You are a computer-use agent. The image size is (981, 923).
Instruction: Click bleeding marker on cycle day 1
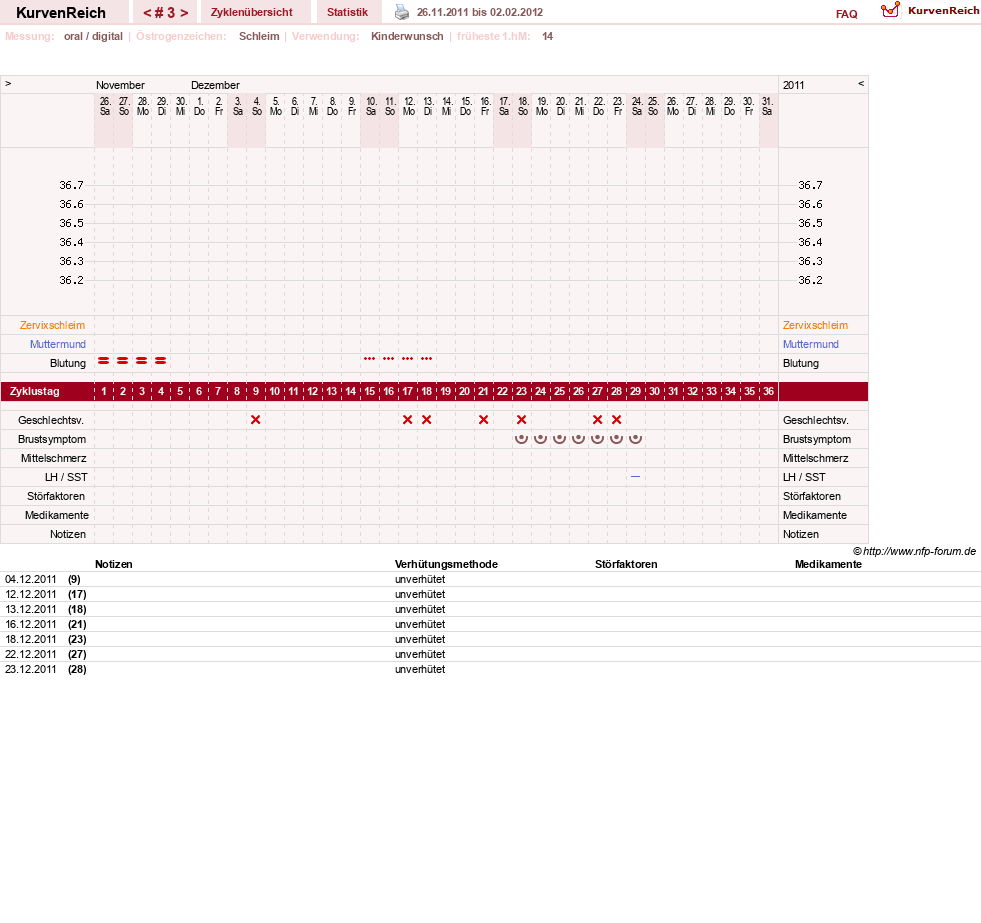(x=104, y=361)
